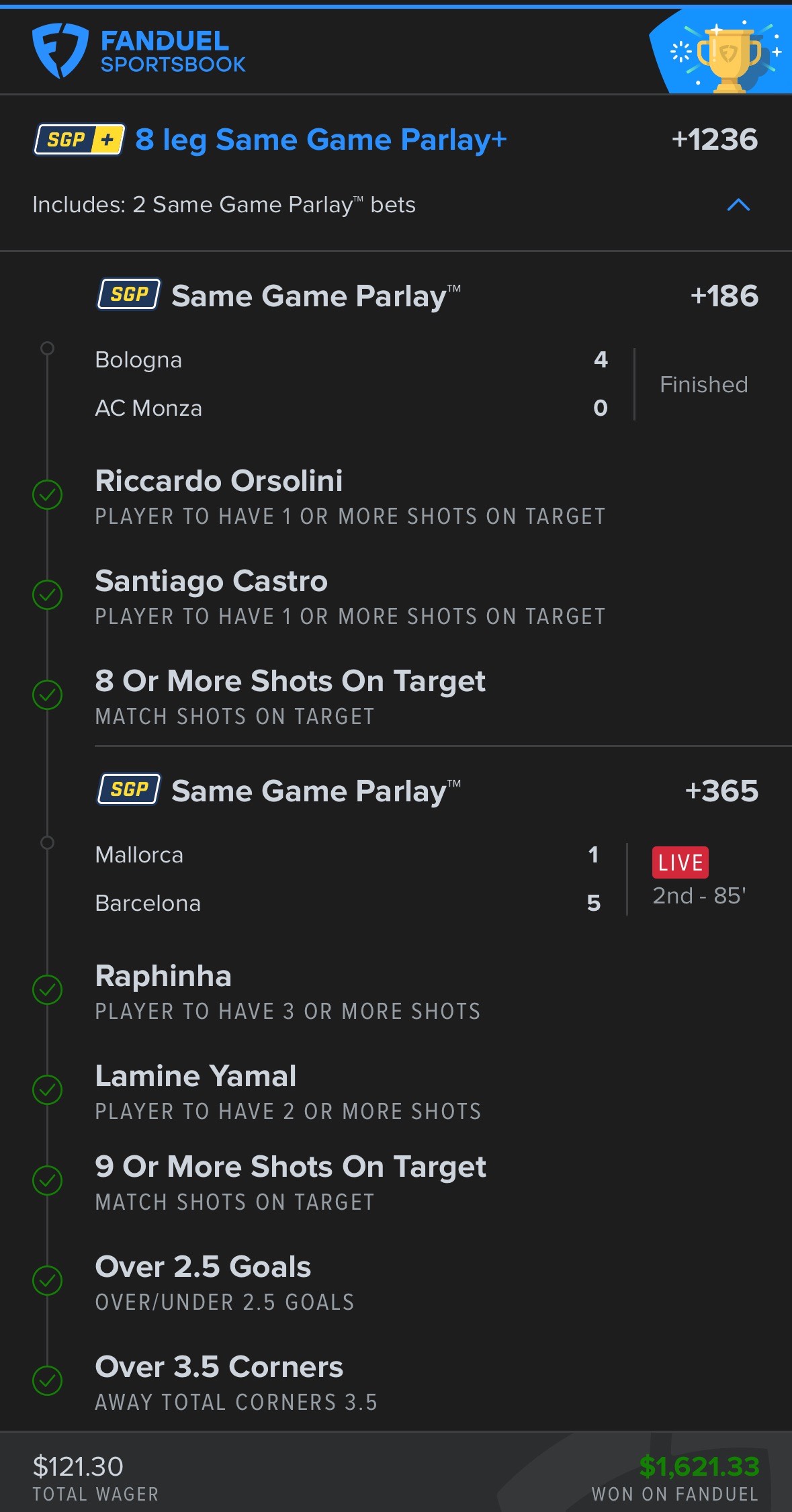
Task: Tap the green checkmark beside Riccardo Orsolini
Action: 48,495
